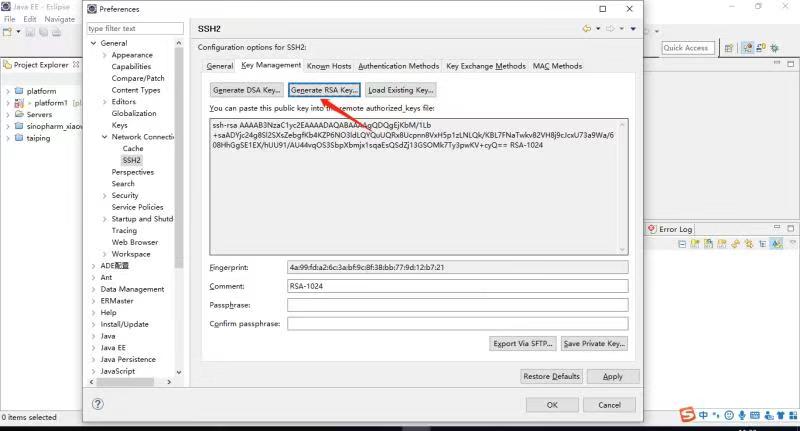Minimize the Error Log view

point(777,227)
